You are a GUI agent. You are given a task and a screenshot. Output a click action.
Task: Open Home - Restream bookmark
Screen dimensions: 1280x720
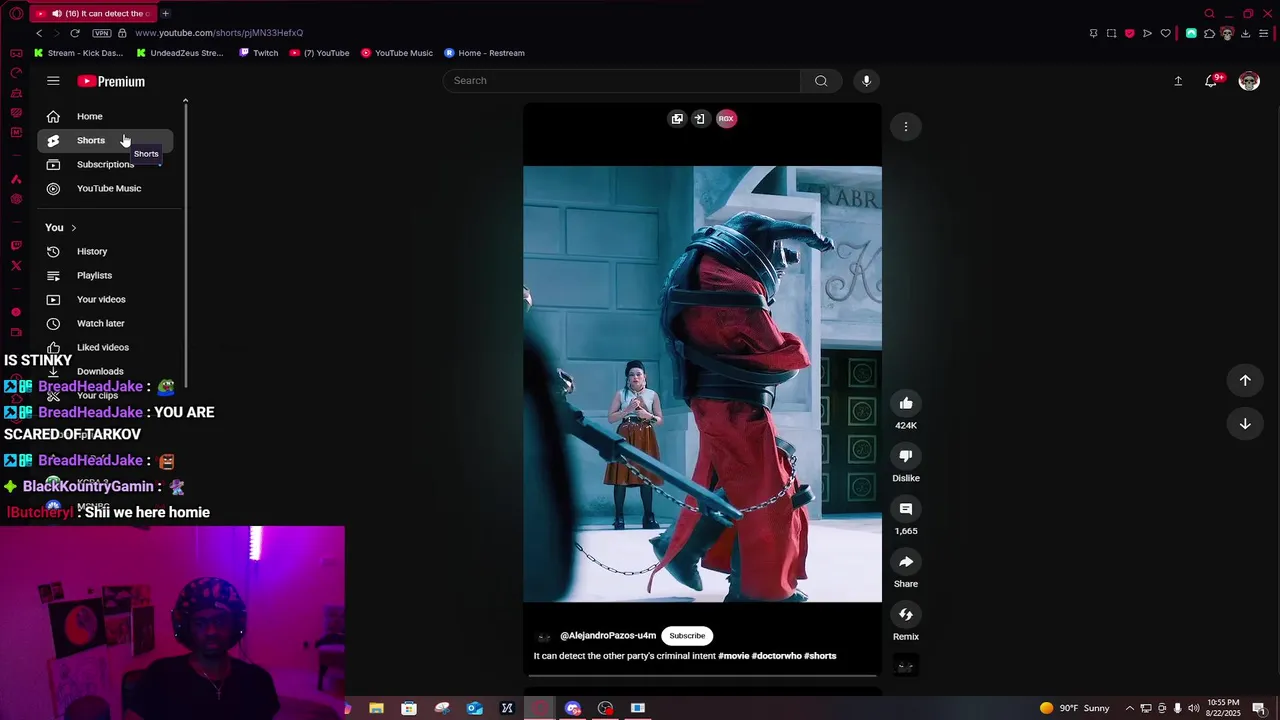pos(484,53)
